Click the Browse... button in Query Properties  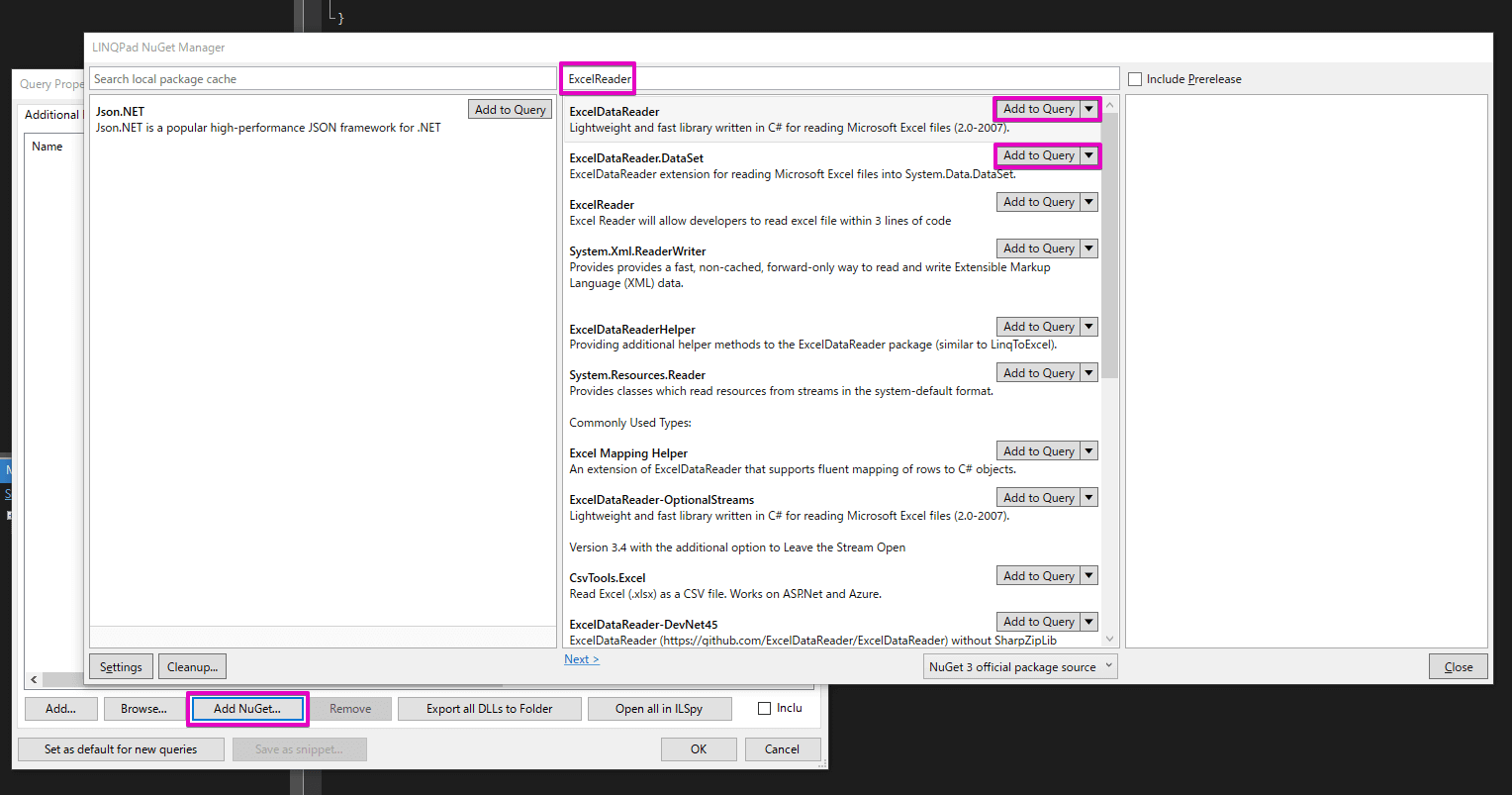tap(143, 709)
